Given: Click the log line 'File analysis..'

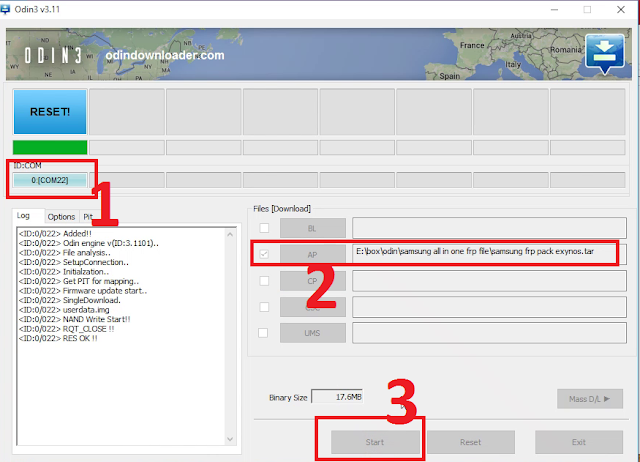Looking at the screenshot, I should coord(64,253).
